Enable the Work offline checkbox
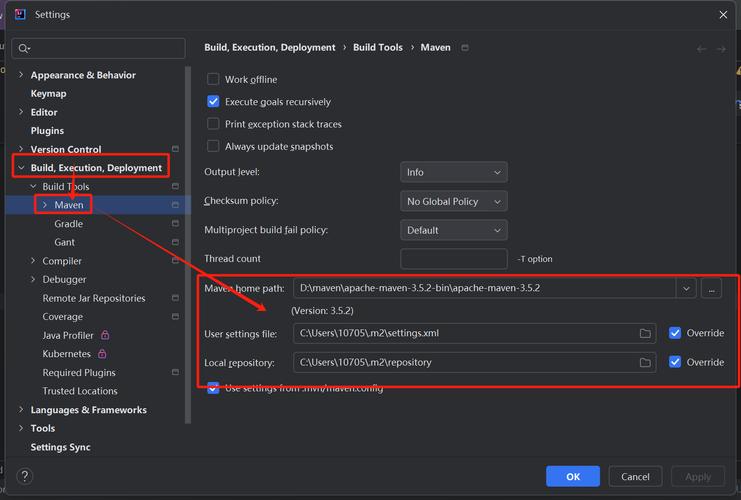 click(213, 80)
